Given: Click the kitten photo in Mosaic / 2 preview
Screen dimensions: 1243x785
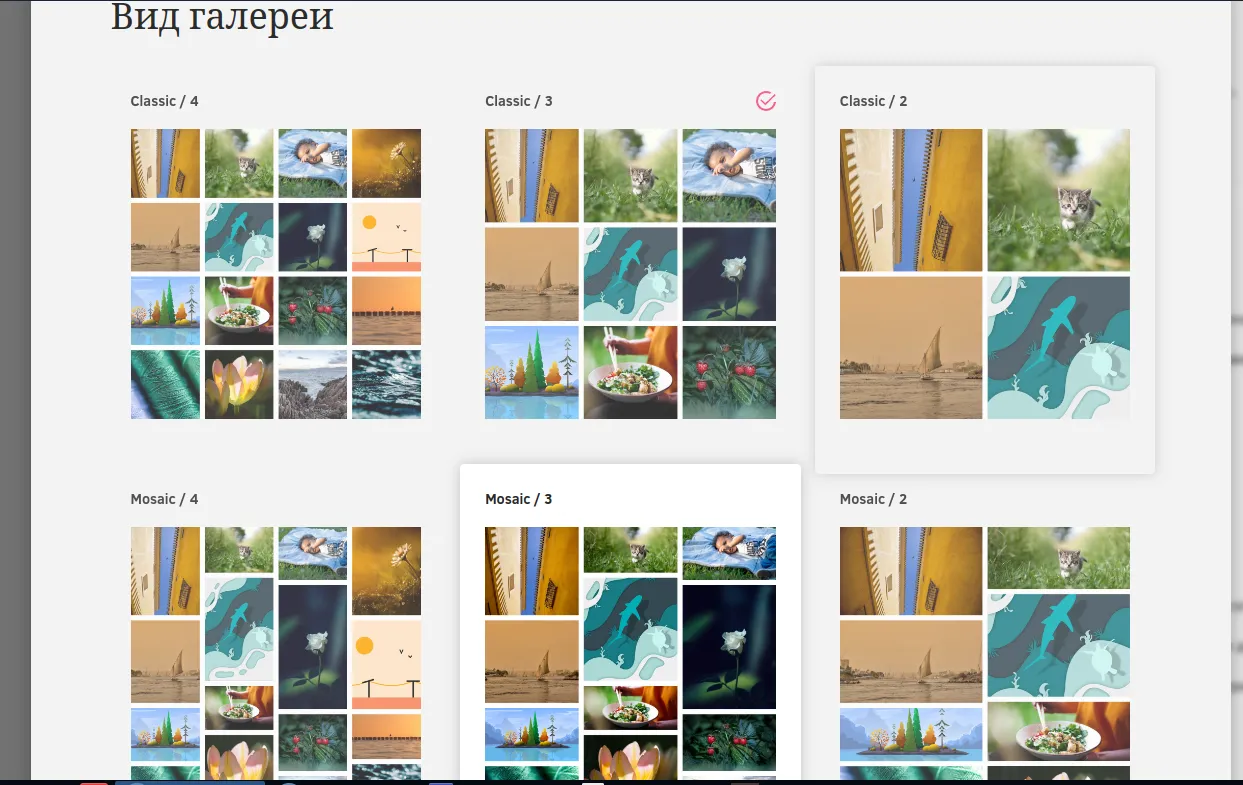Looking at the screenshot, I should [x=1059, y=558].
